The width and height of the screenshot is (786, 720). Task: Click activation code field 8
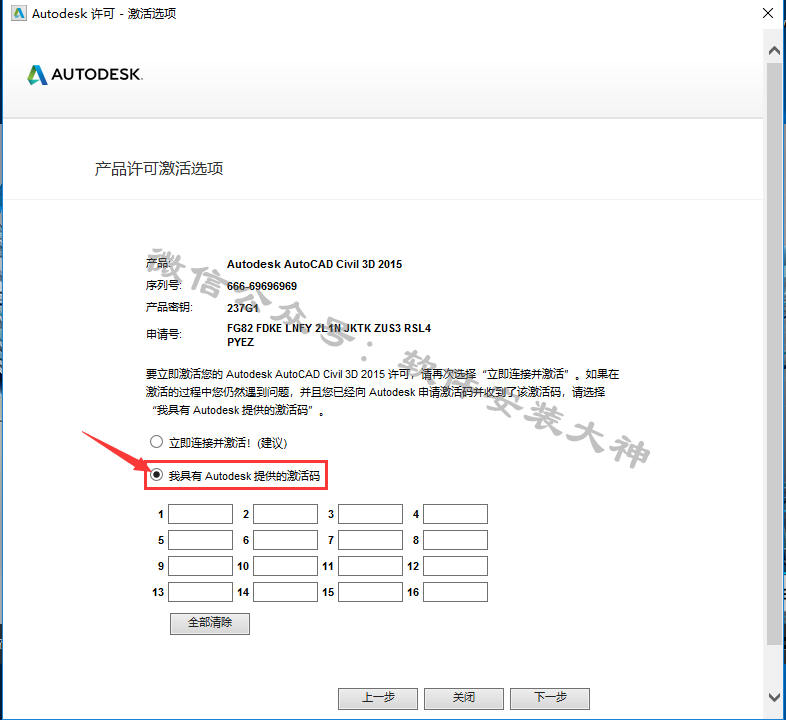click(455, 540)
